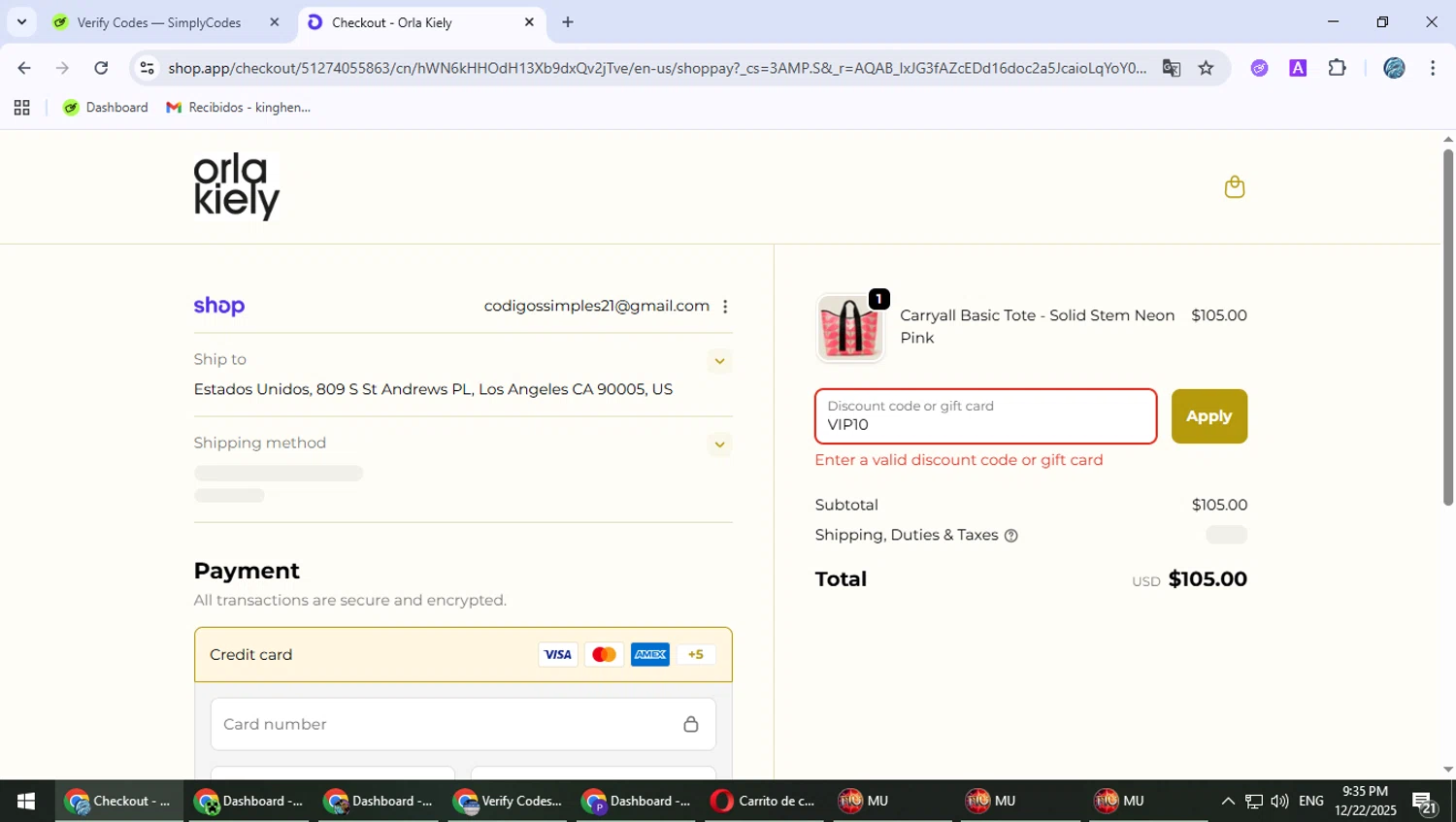
Task: Click the American Express logo
Action: [x=650, y=655]
